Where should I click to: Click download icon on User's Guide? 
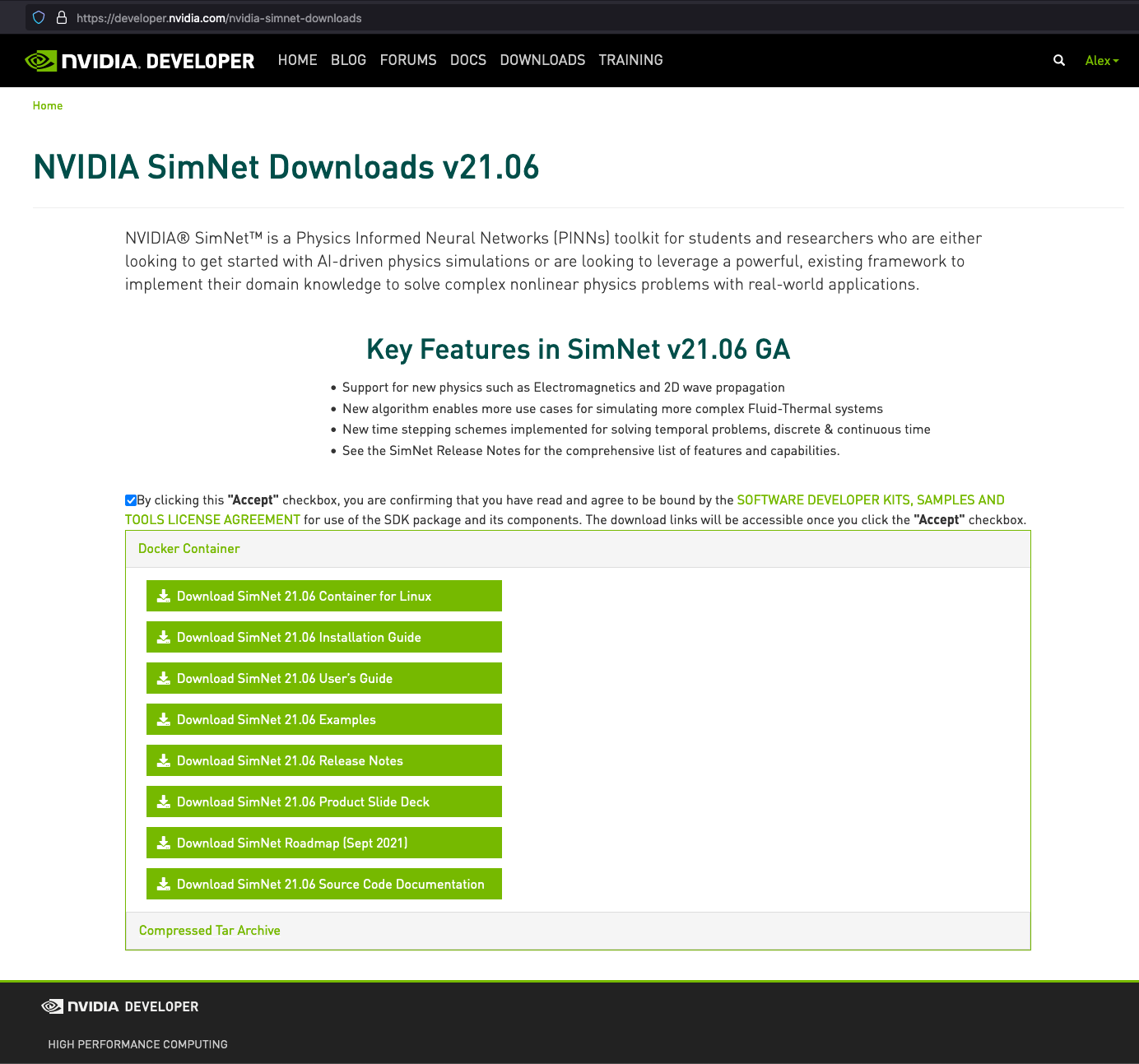tap(164, 678)
